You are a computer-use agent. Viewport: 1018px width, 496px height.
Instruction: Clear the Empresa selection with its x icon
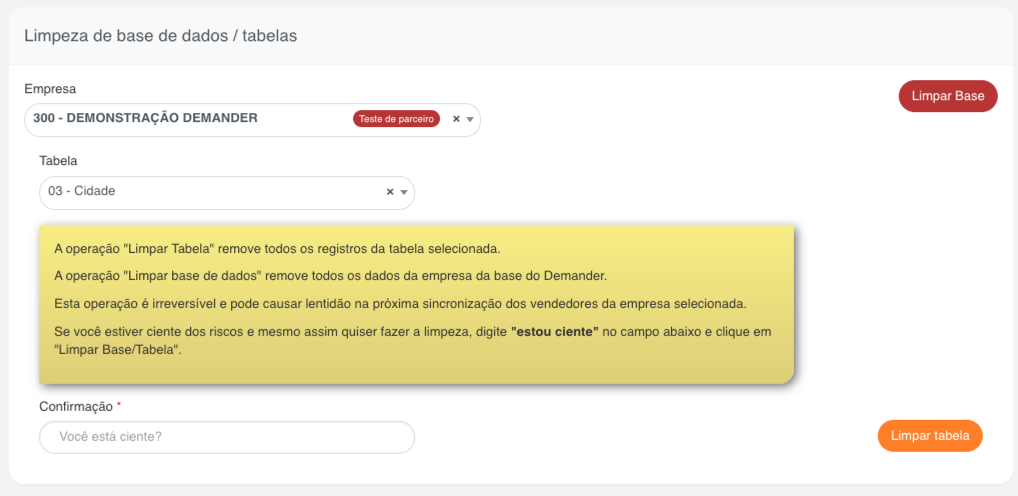tap(456, 119)
